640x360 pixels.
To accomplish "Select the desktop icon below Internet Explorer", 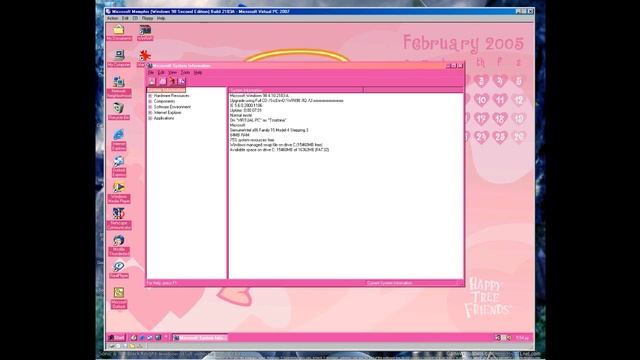I will pyautogui.click(x=119, y=166).
